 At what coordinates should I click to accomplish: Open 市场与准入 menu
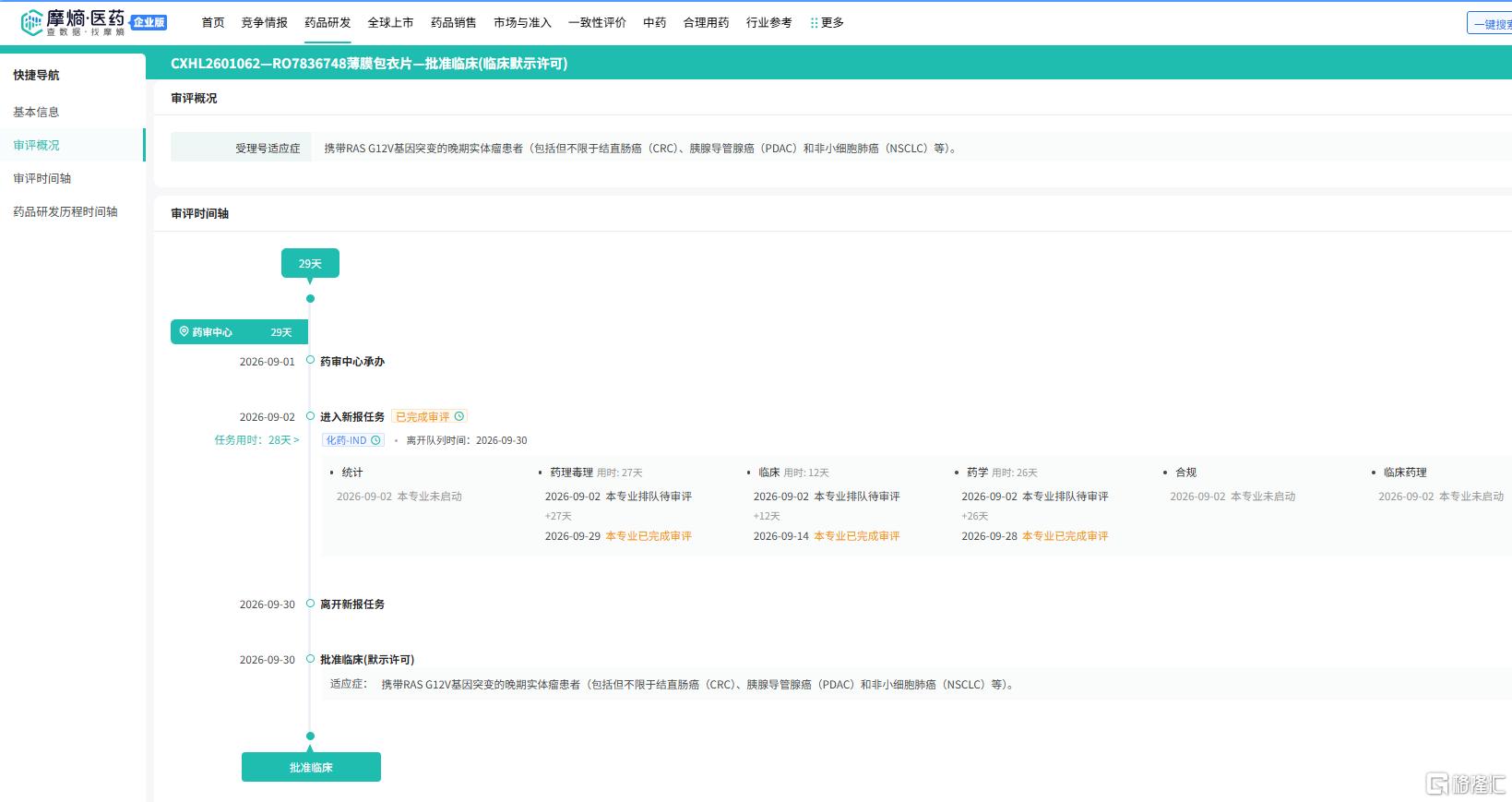pos(522,23)
